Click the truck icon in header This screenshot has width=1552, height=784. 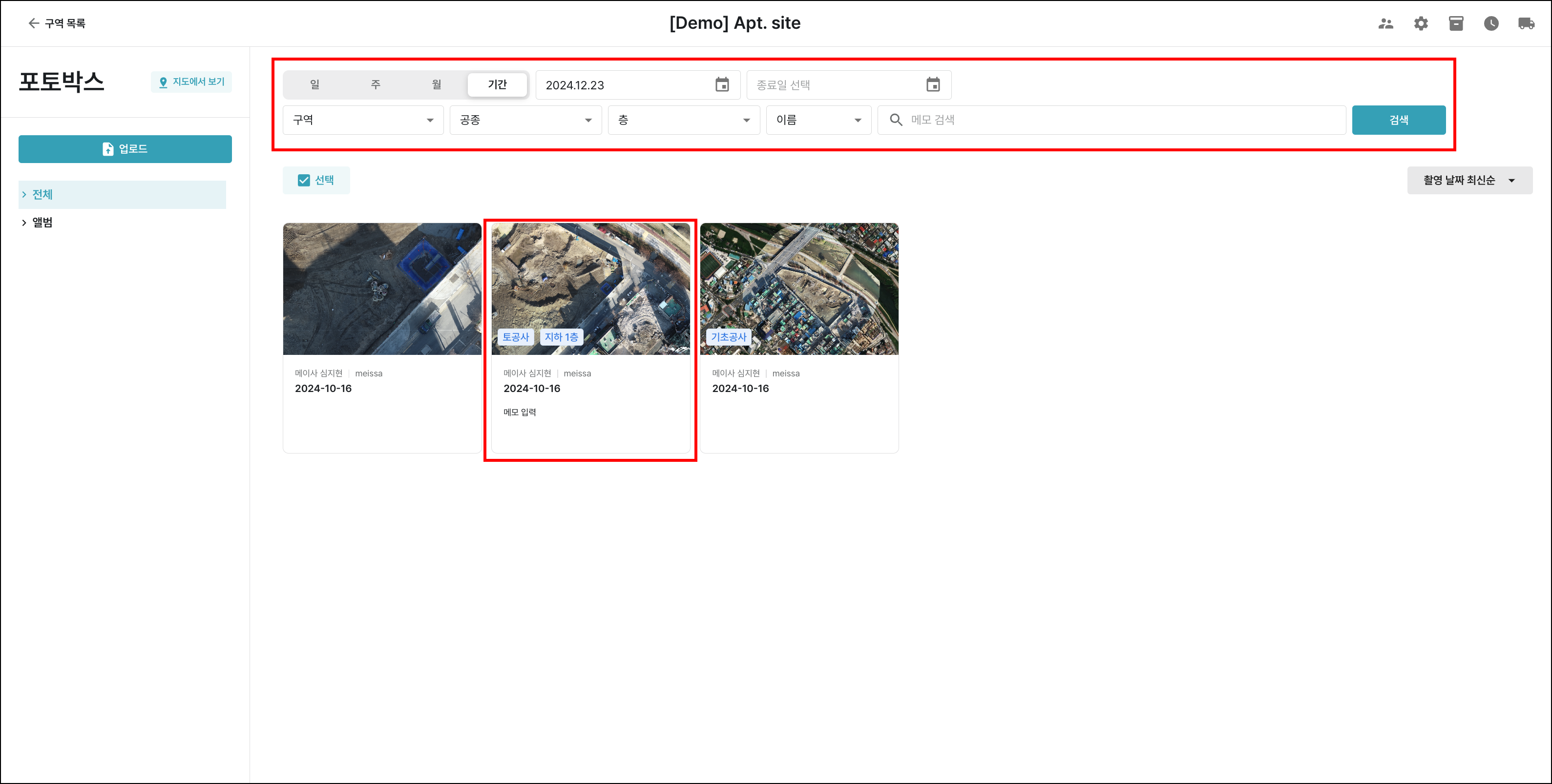(1526, 23)
